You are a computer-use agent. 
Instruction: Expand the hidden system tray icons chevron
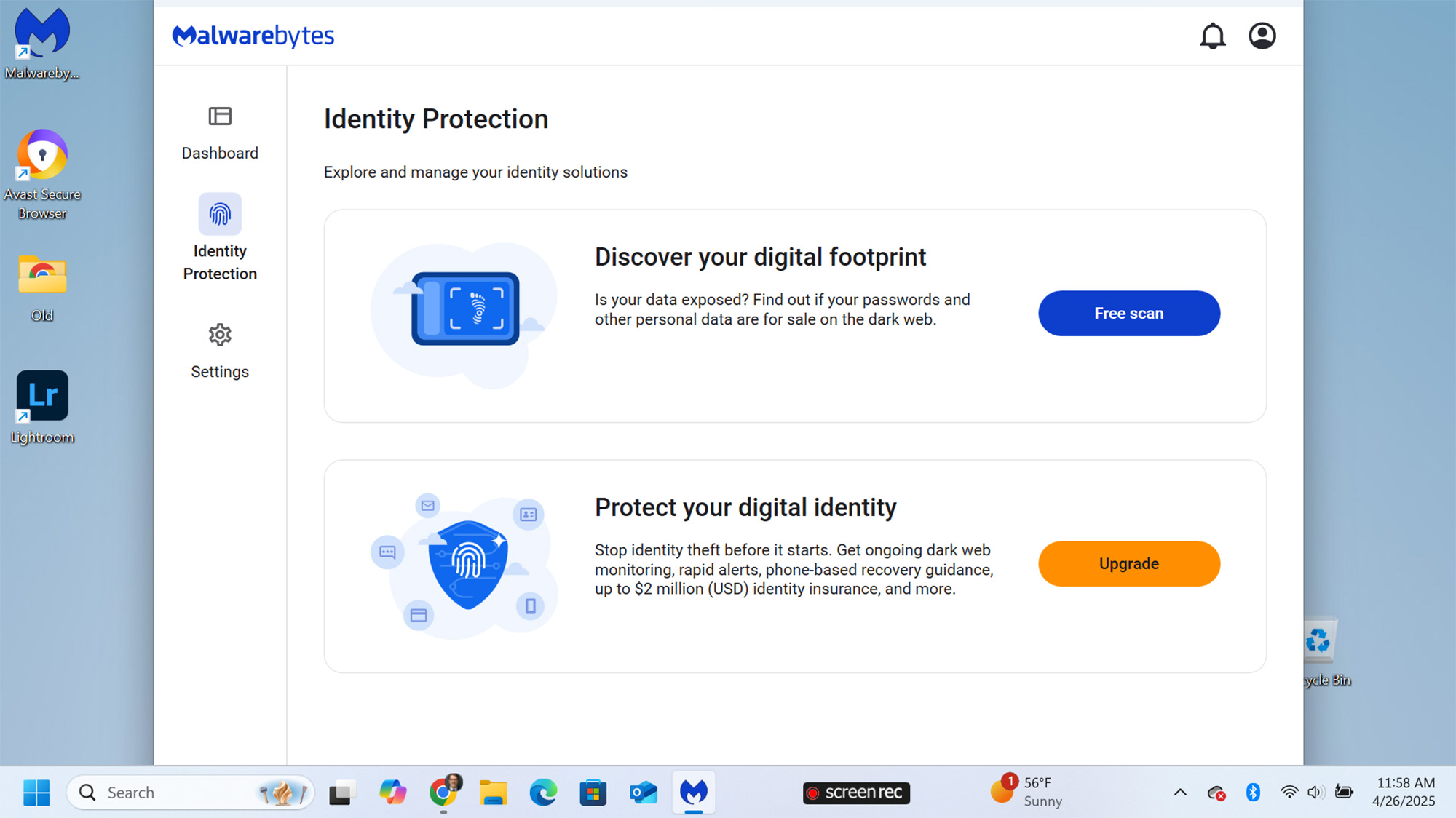[1180, 793]
